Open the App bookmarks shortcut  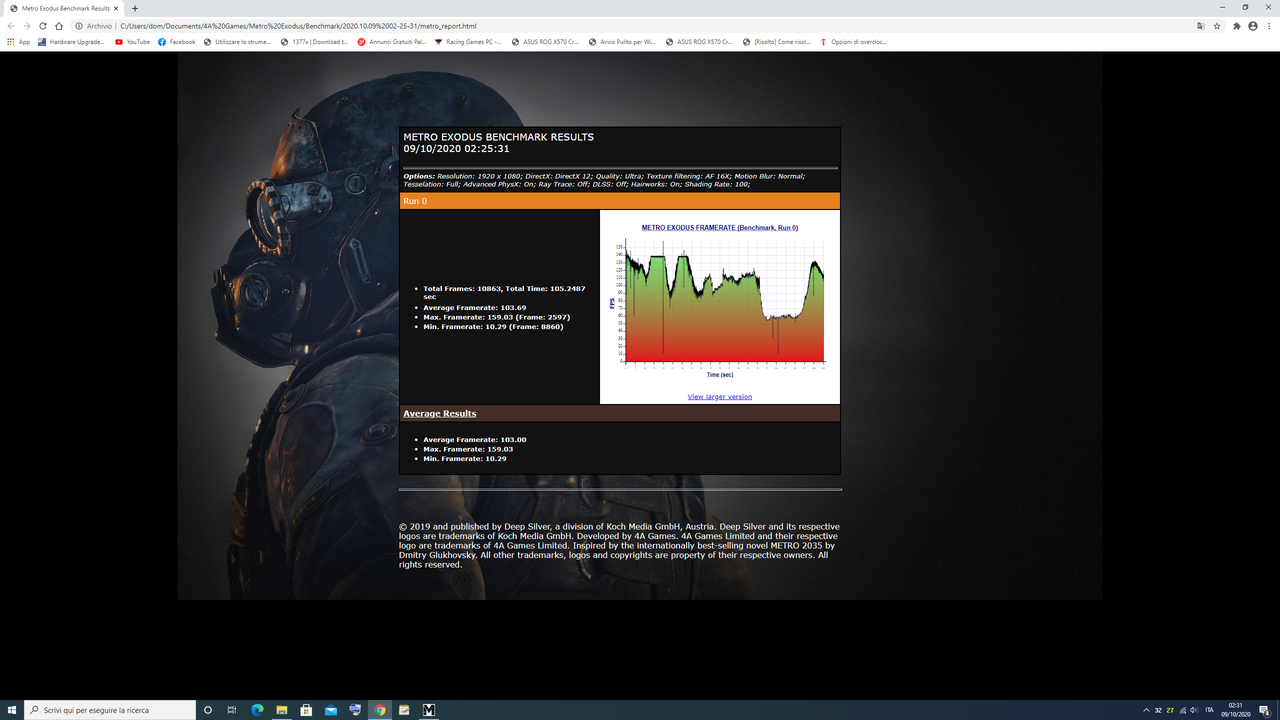point(18,42)
